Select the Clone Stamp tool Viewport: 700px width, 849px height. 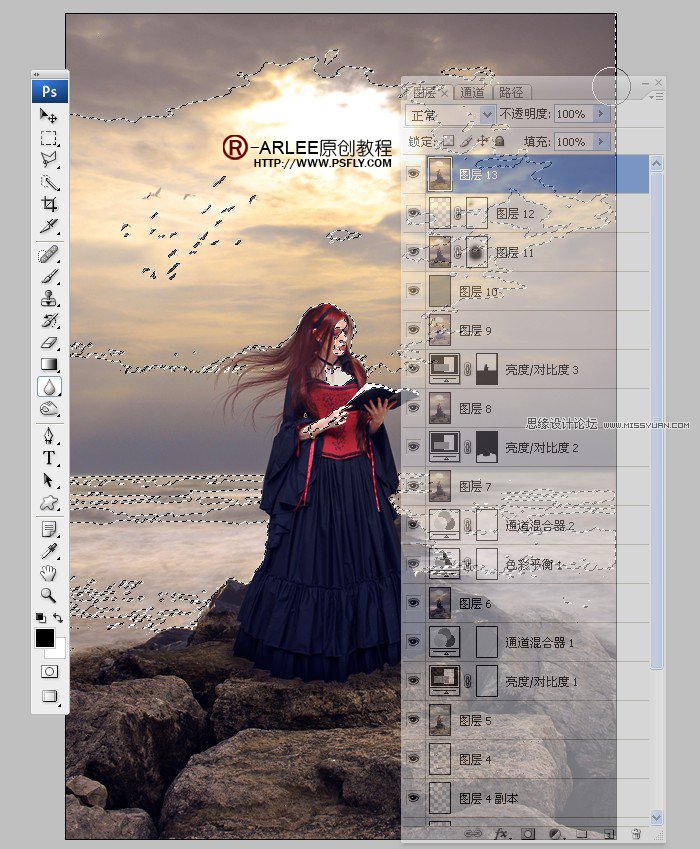(49, 298)
